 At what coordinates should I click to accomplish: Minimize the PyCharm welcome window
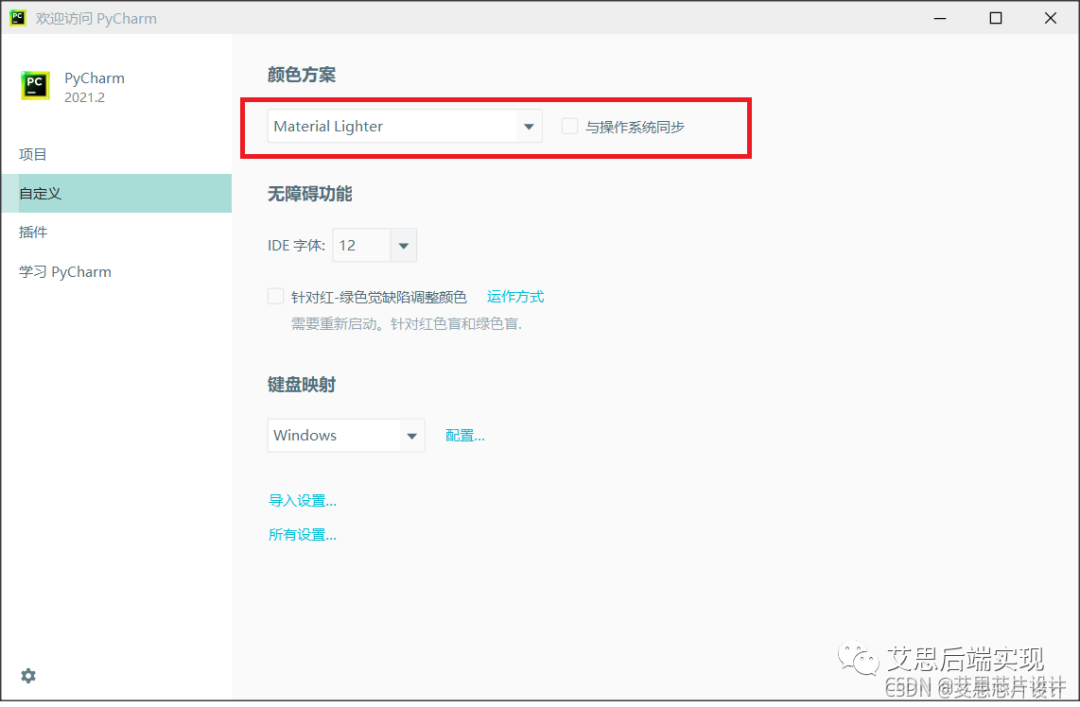pyautogui.click(x=941, y=18)
